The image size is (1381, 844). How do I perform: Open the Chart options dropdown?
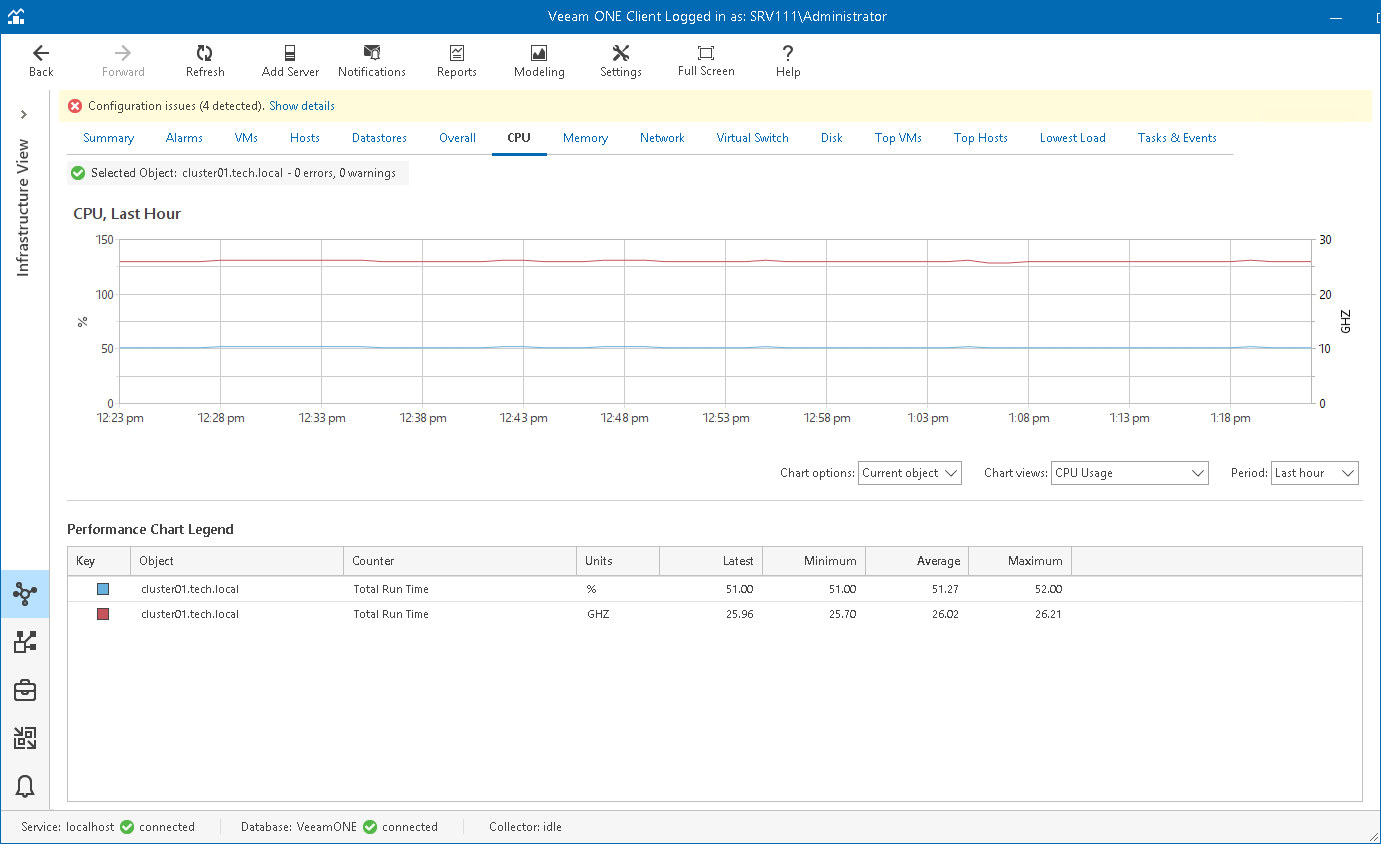909,473
